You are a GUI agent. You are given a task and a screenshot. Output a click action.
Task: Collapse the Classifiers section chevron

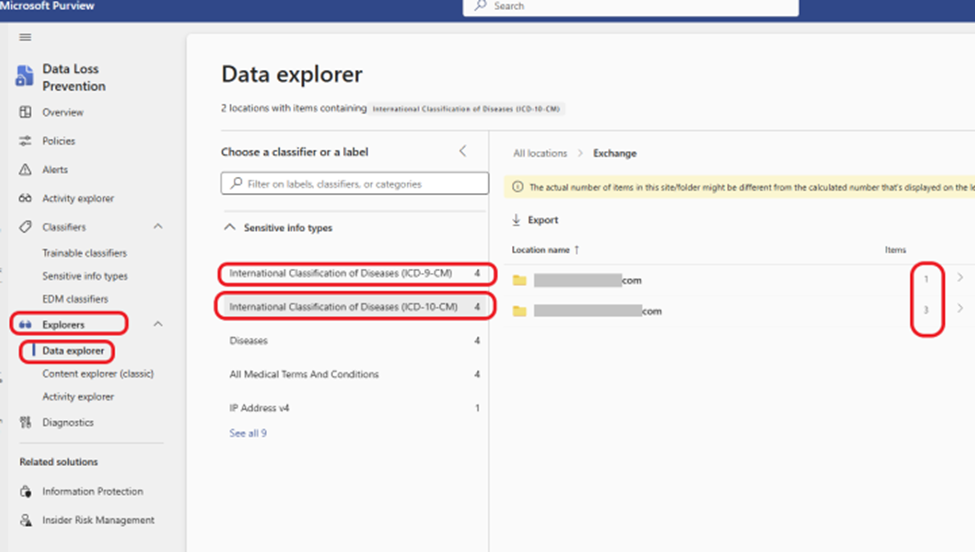[x=158, y=226]
